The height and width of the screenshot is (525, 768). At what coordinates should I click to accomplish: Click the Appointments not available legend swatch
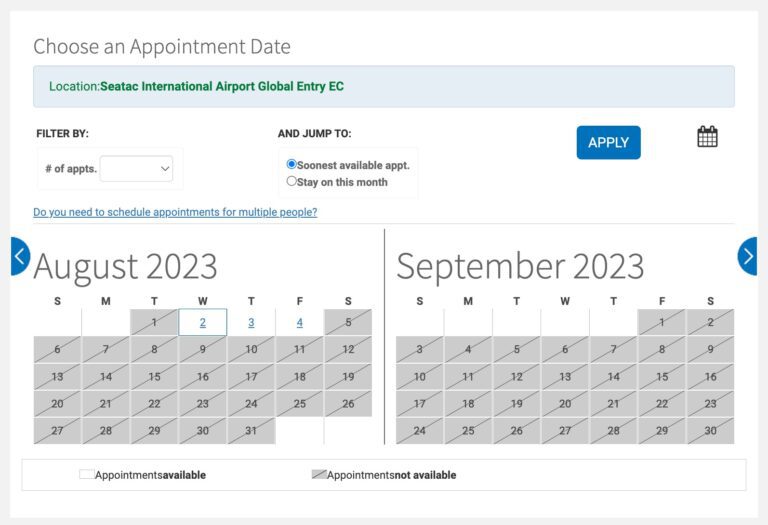pos(319,474)
